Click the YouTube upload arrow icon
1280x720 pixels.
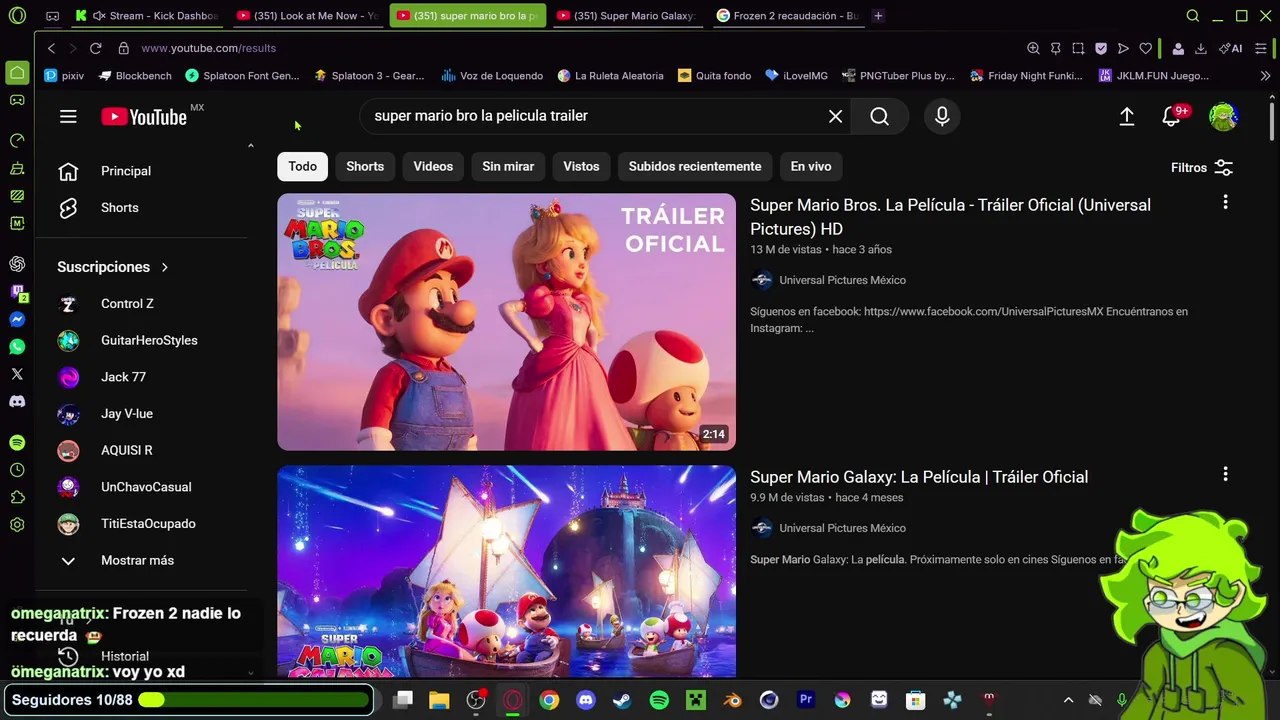pyautogui.click(x=1126, y=116)
